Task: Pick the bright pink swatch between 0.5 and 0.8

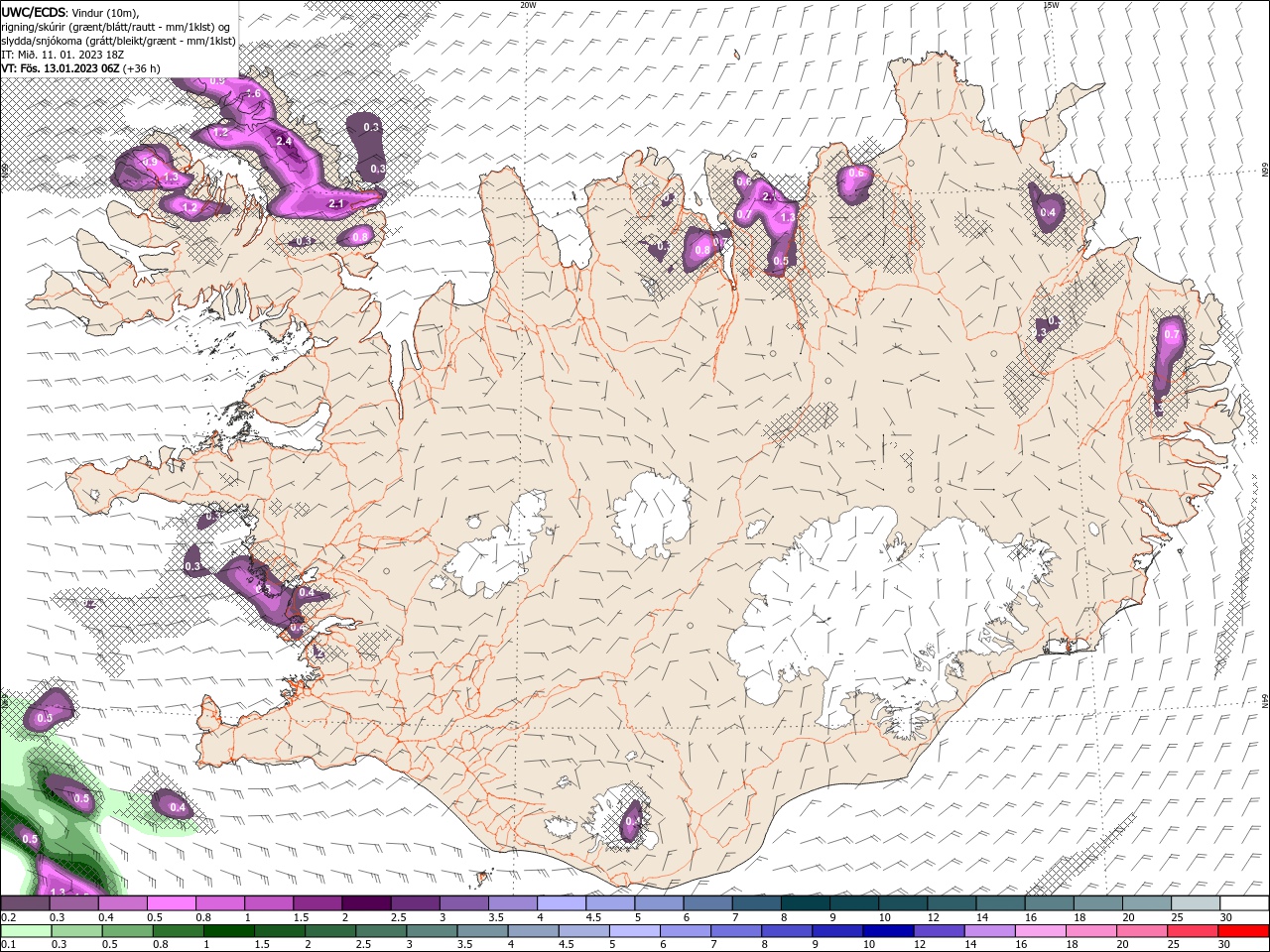Action: coord(172,903)
